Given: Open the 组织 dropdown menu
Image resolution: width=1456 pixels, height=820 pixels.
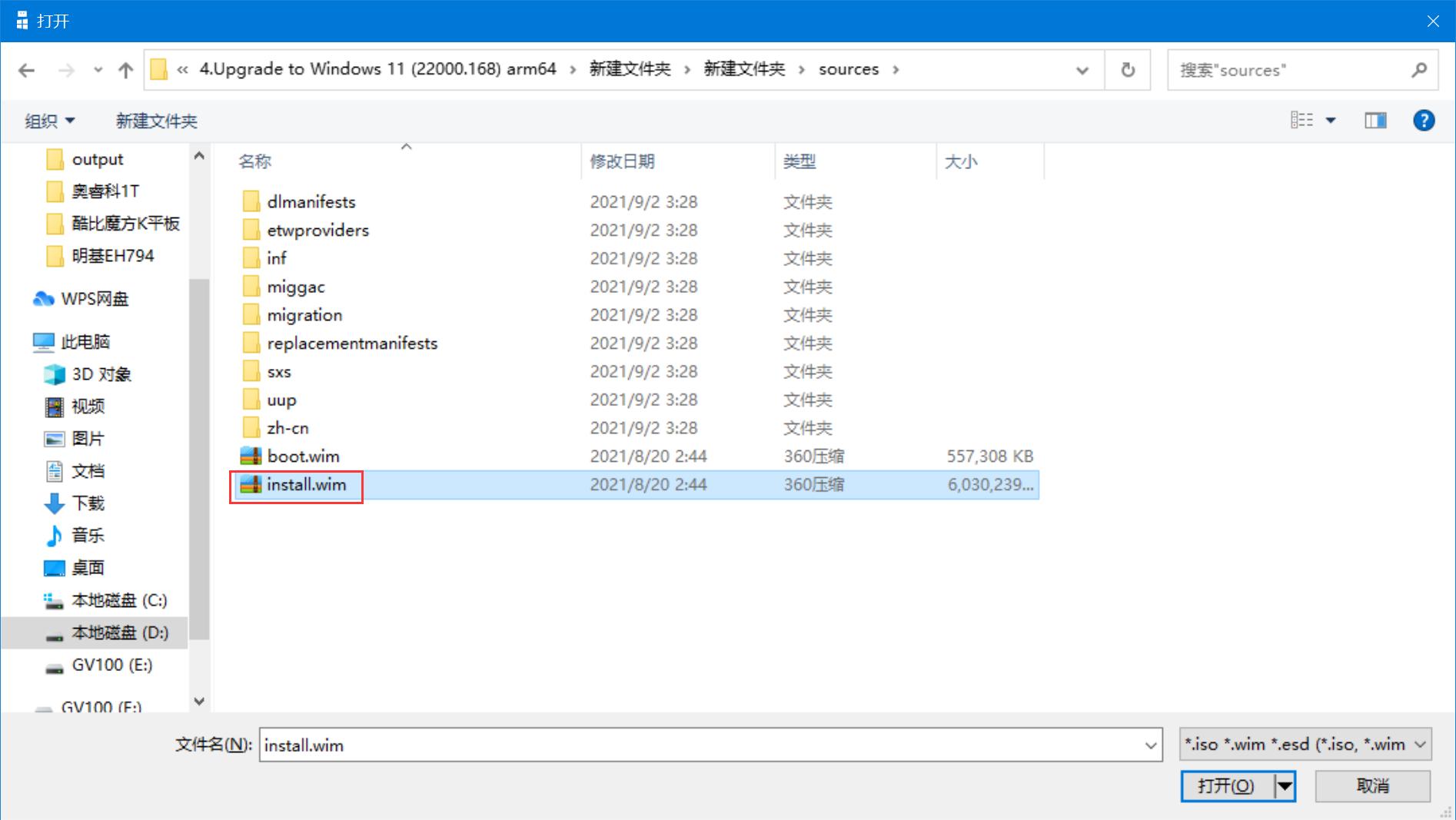Looking at the screenshot, I should coord(49,120).
